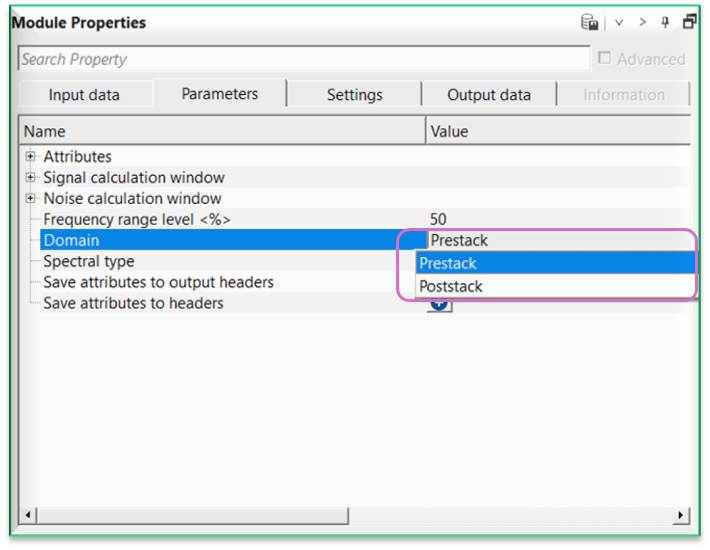710x550 pixels.
Task: Click the database save icon in title bar
Action: coord(590,22)
